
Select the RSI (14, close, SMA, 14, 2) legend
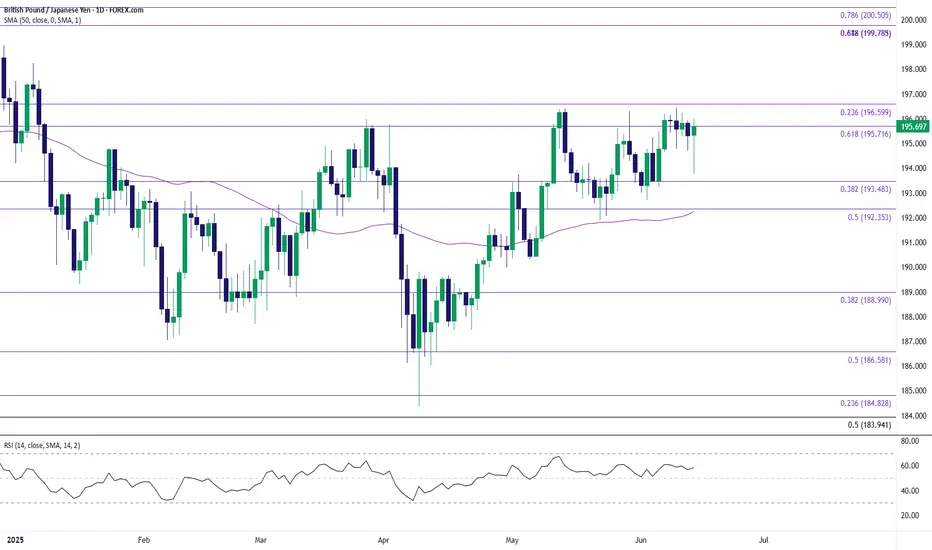(42, 445)
